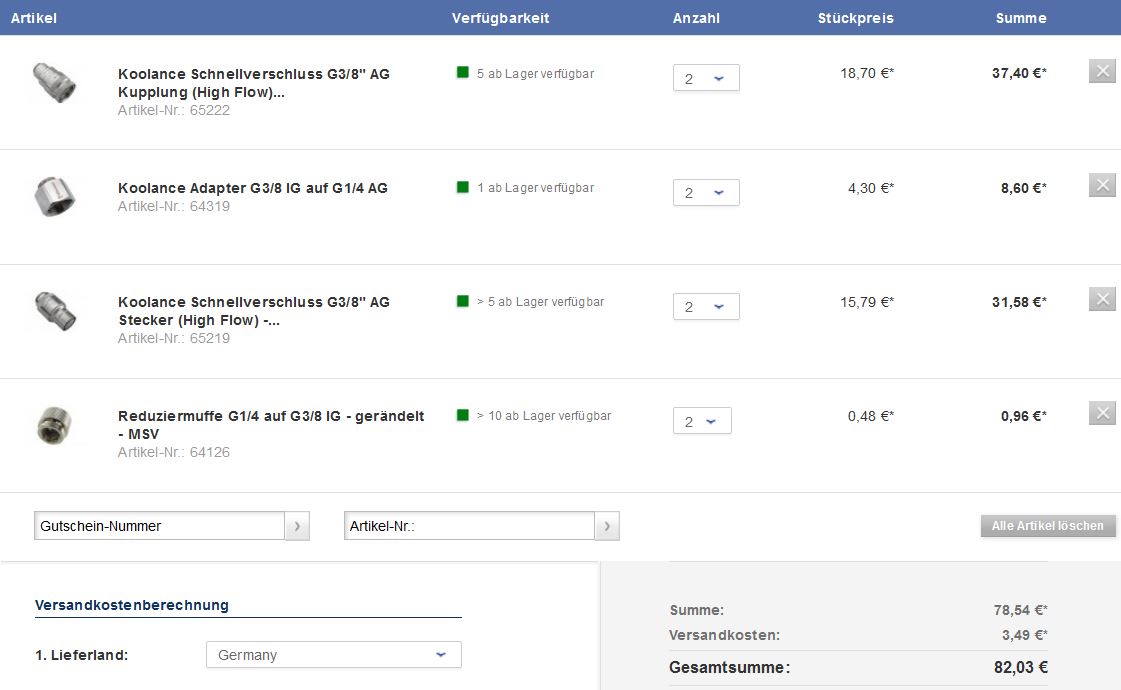1121x690 pixels.
Task: Remove Reduziermuffe item with X icon
Action: tap(1102, 413)
